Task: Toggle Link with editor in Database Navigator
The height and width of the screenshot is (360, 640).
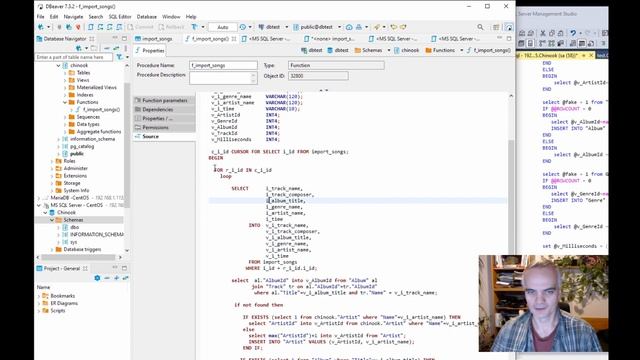Action: pyautogui.click(x=116, y=48)
